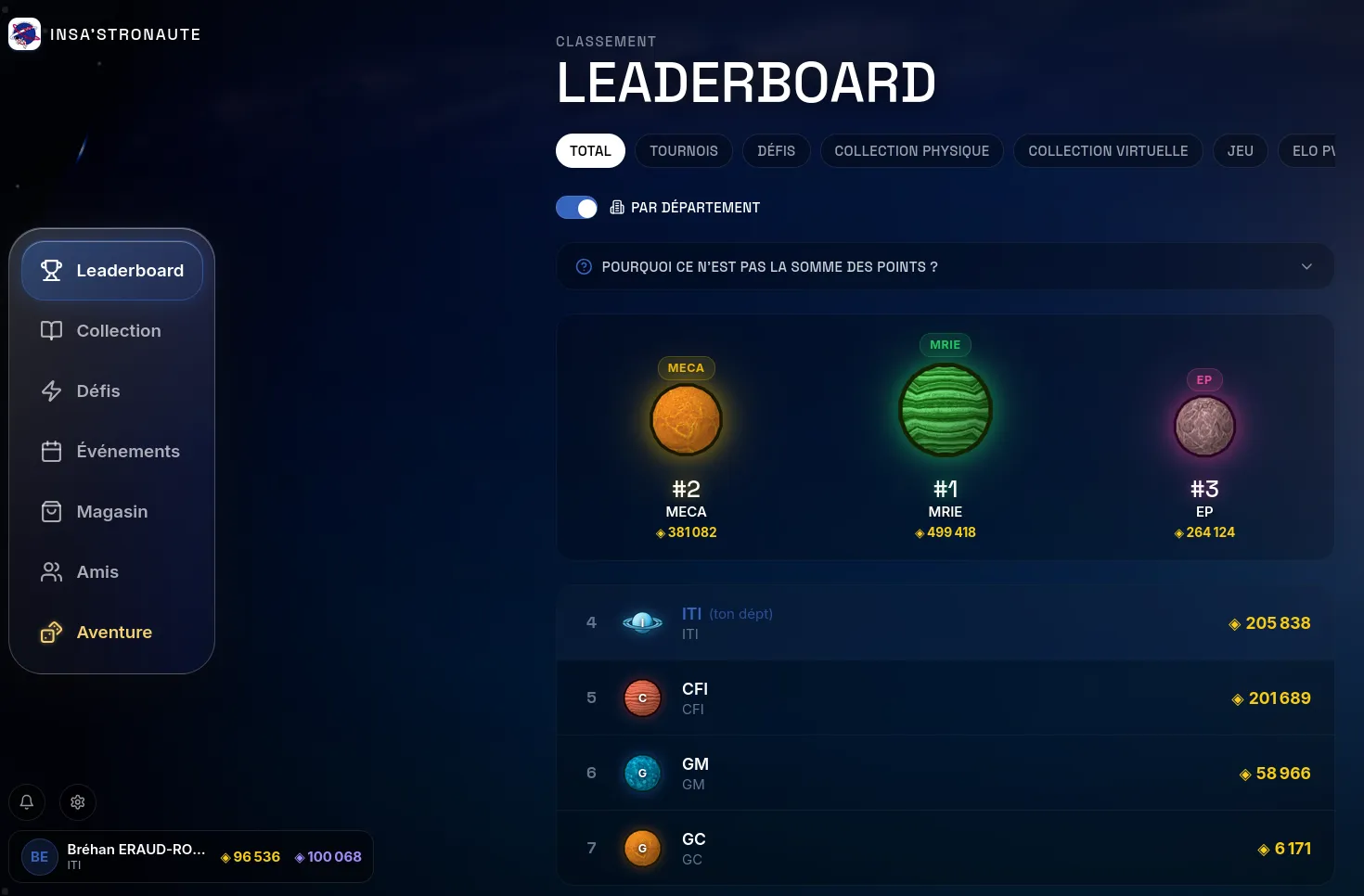1364x896 pixels.
Task: Click the Événements calendar icon
Action: [x=52, y=451]
